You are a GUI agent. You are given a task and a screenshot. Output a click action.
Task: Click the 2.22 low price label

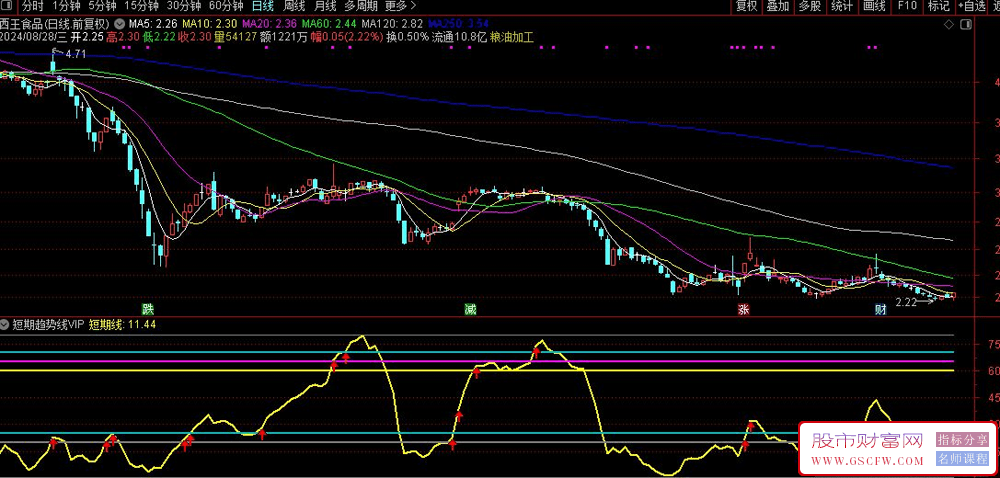point(906,303)
